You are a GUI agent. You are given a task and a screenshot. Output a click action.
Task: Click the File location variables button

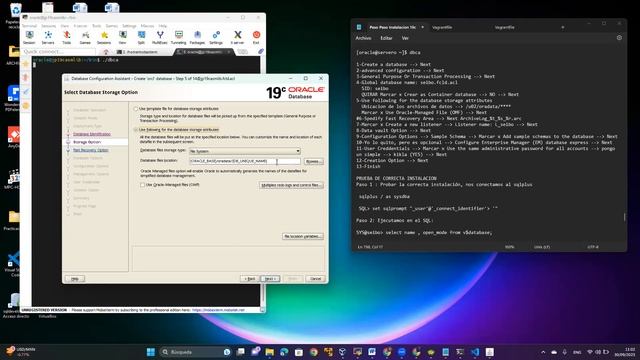tap(302, 236)
